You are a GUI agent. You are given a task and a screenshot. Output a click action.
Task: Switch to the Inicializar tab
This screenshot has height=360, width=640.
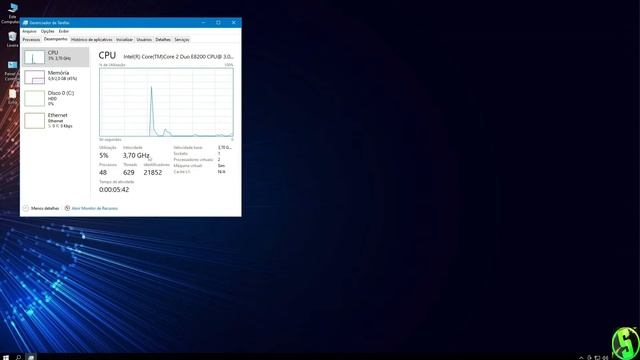coord(124,40)
